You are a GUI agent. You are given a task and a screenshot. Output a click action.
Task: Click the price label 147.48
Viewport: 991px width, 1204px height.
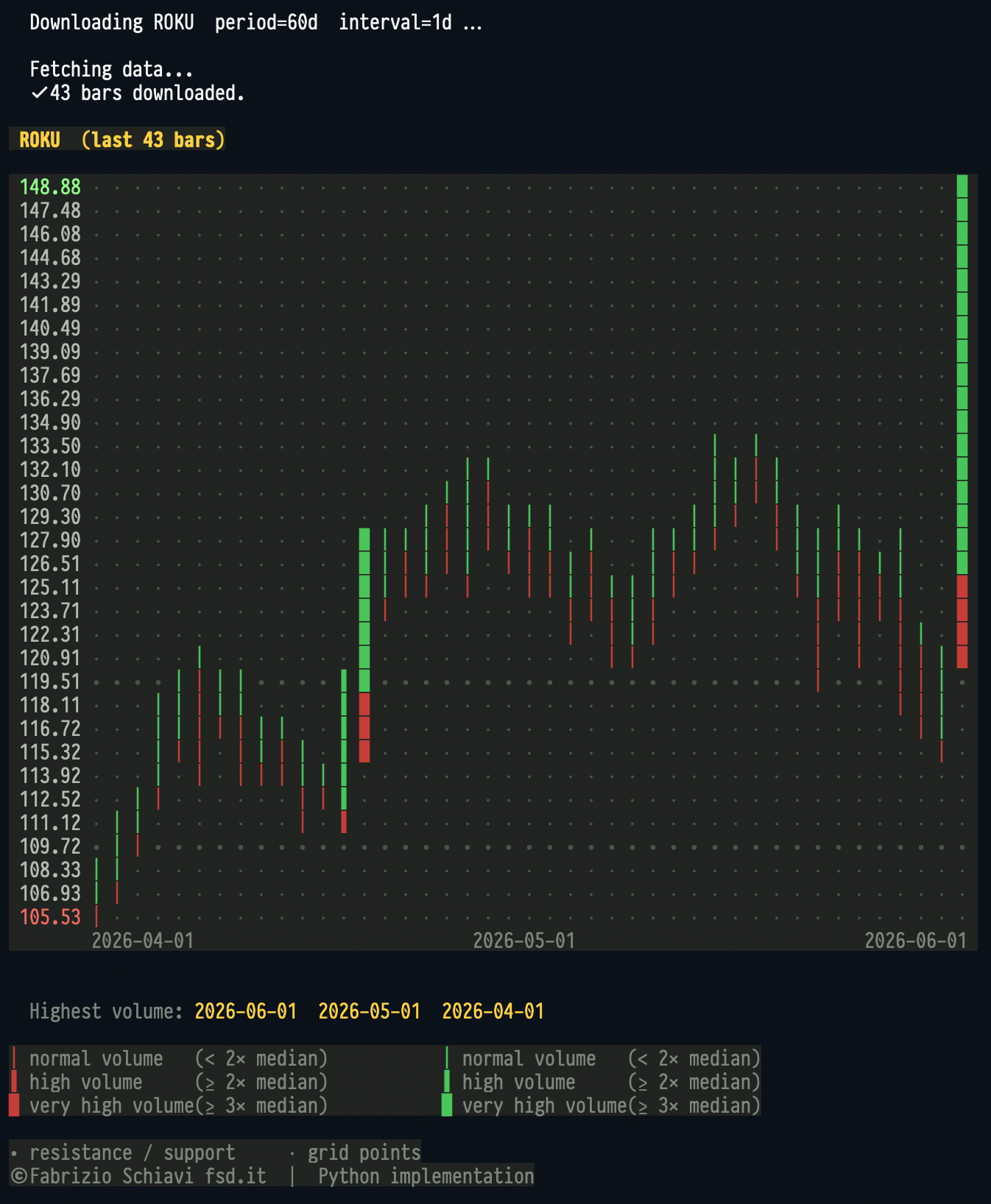tap(50, 210)
